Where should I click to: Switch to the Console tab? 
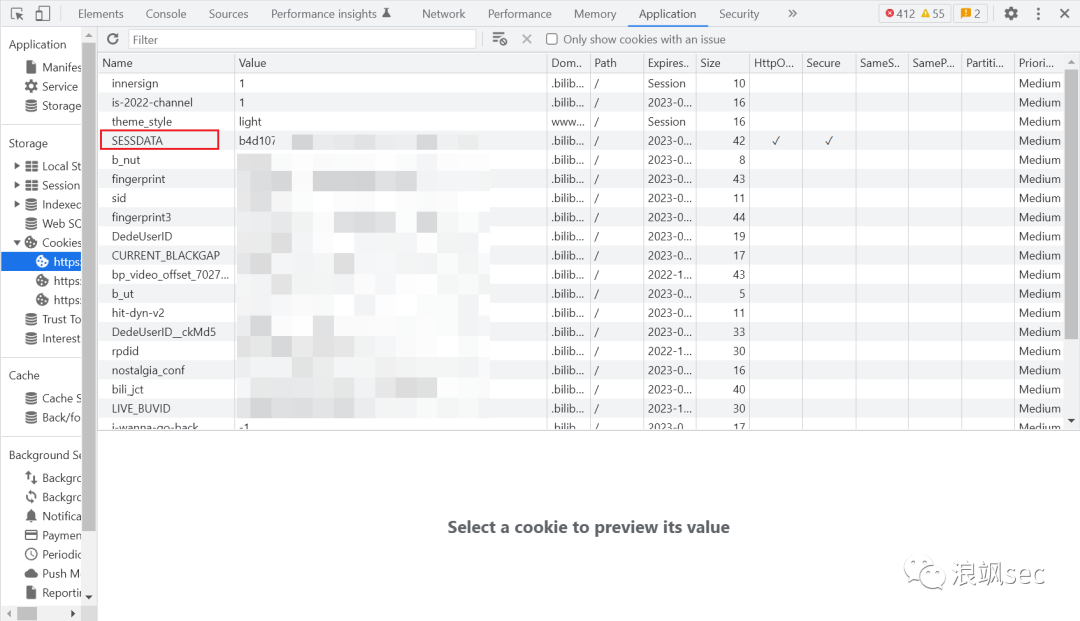point(166,14)
